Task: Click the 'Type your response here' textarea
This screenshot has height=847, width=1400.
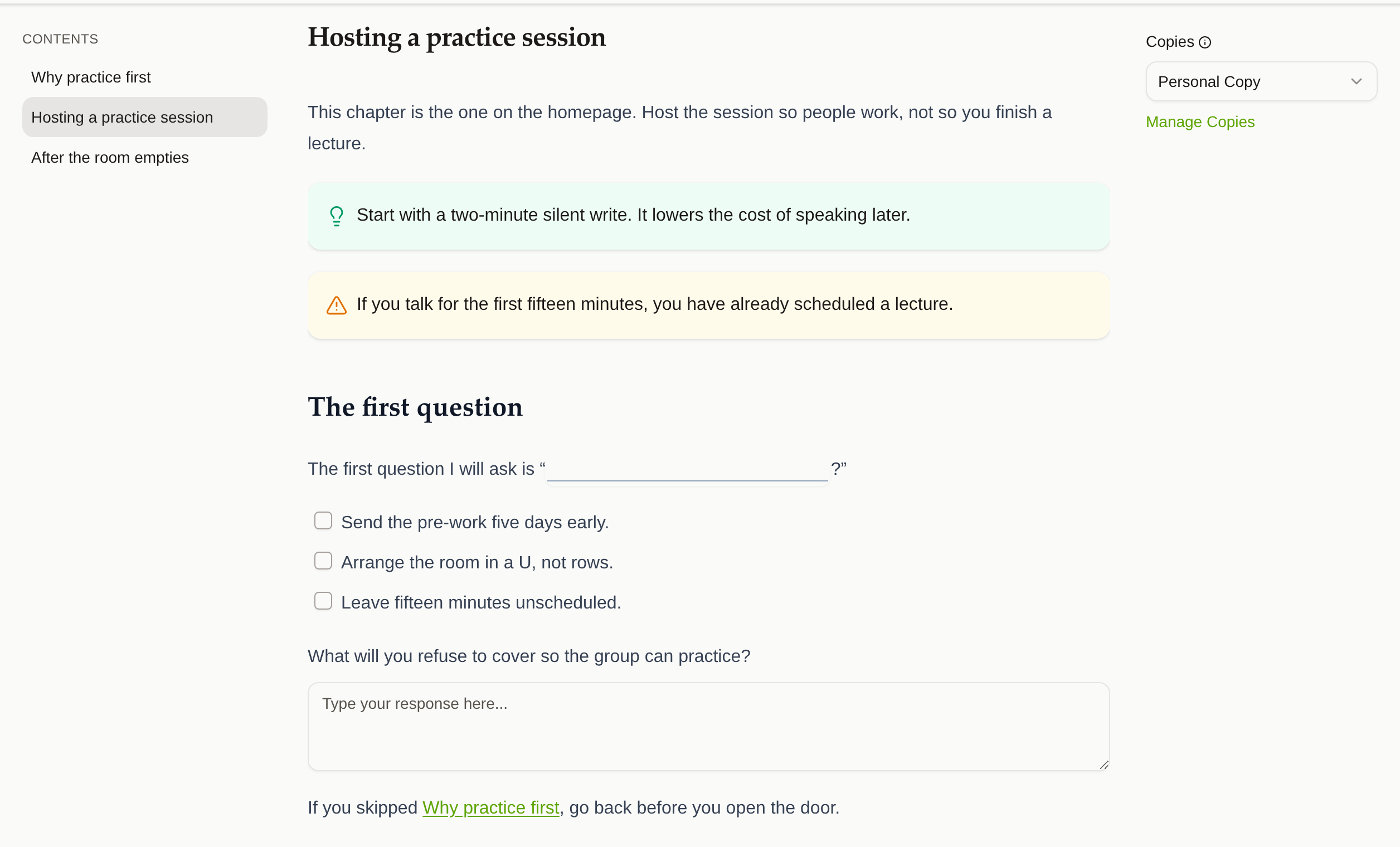Action: 708,727
